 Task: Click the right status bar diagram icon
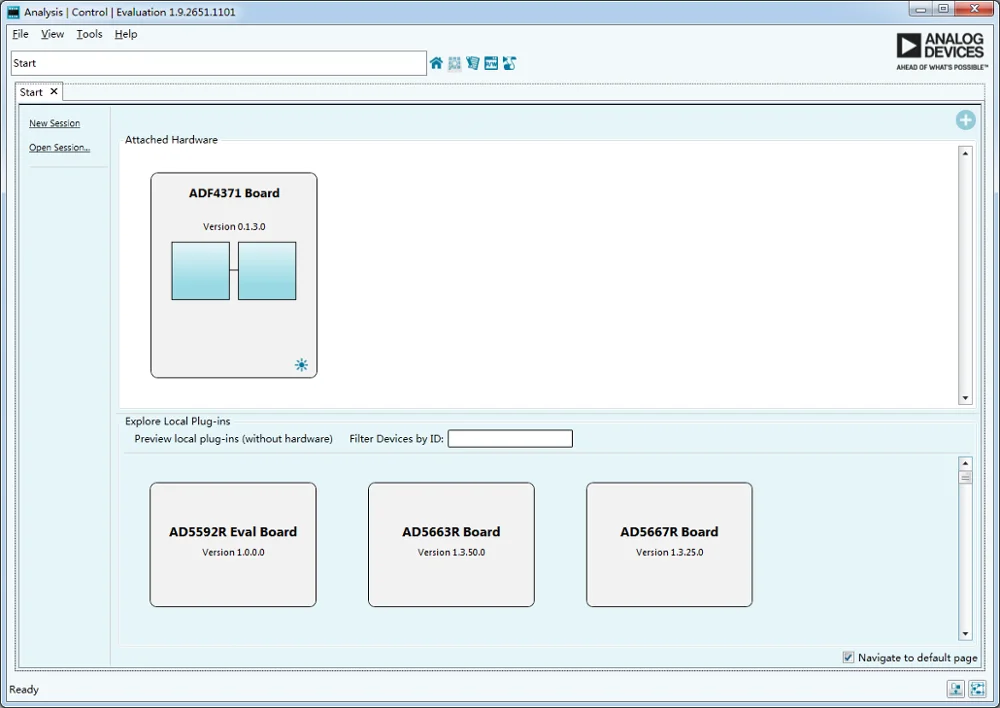[x=977, y=689]
